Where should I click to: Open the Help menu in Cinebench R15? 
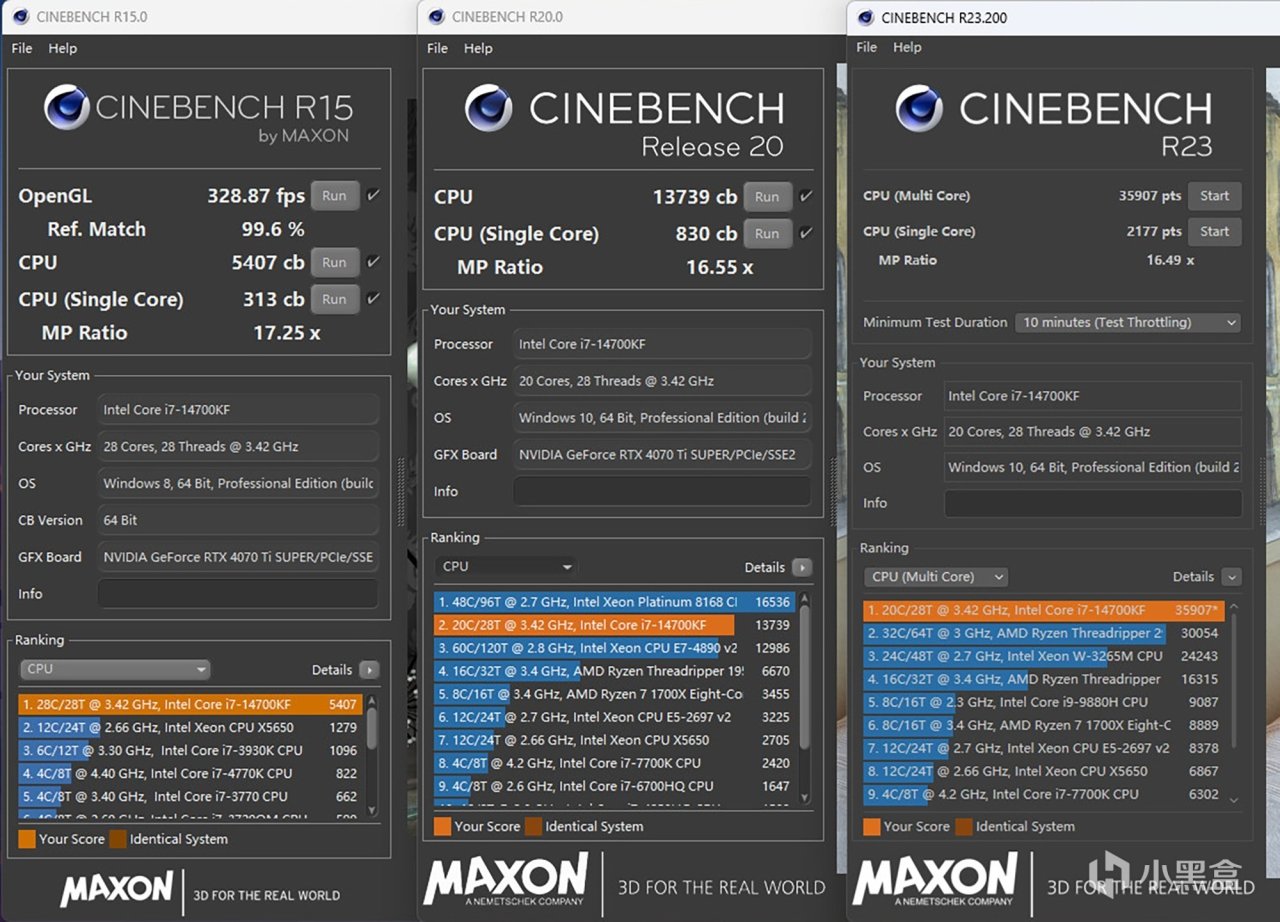pos(62,48)
